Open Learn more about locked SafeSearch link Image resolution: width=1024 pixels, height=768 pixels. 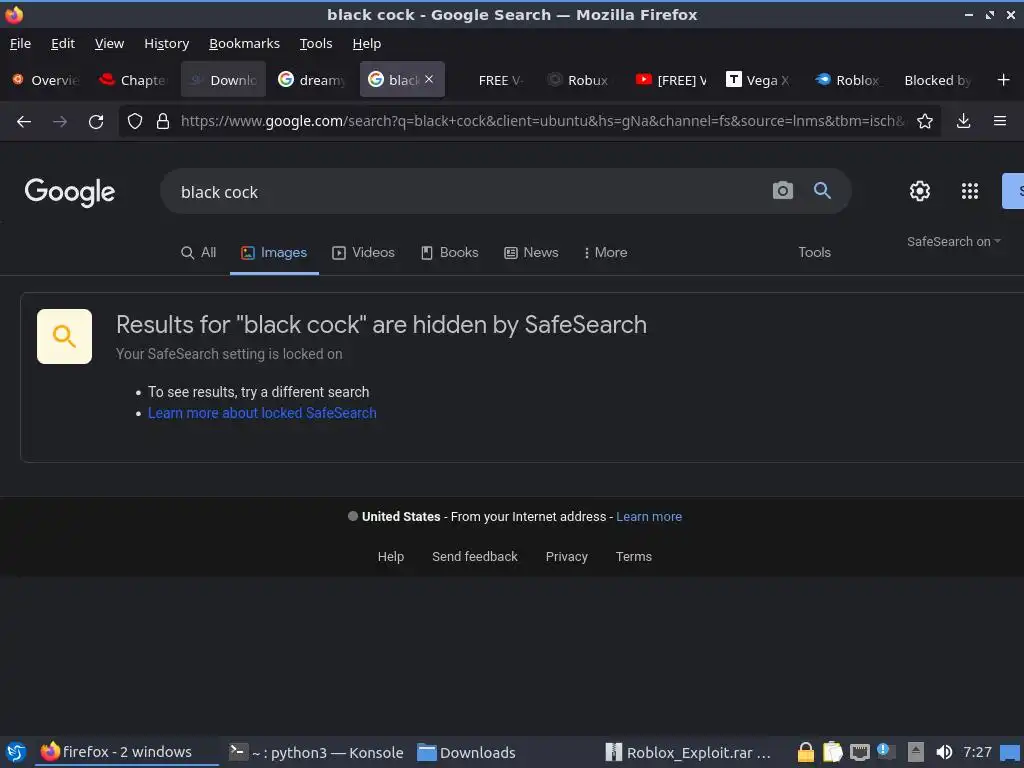[262, 413]
